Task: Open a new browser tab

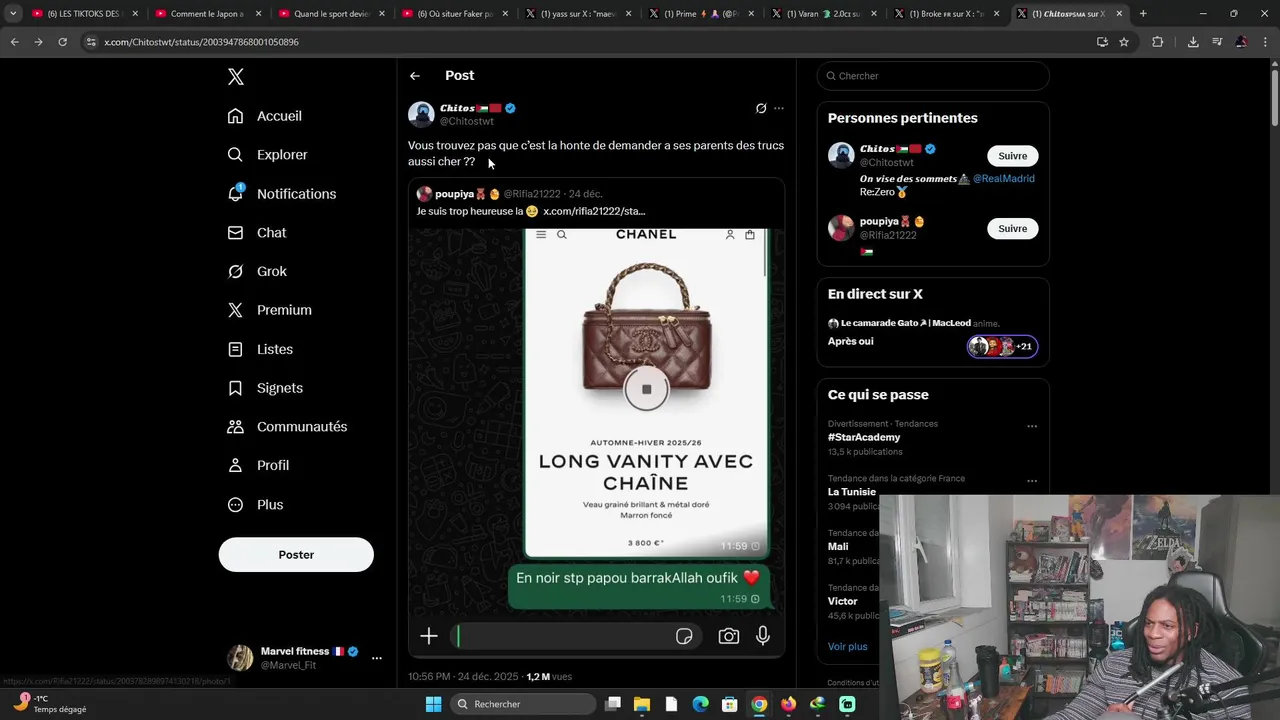Action: tap(1143, 14)
